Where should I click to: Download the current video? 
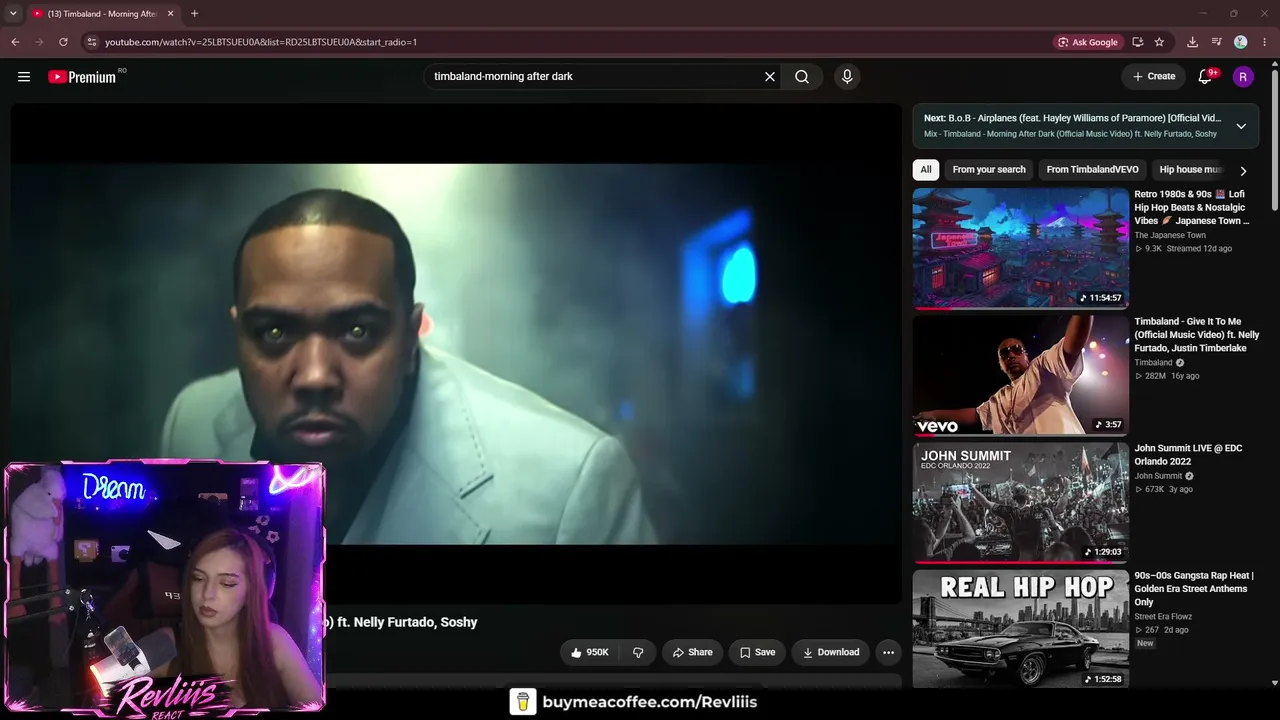point(831,652)
